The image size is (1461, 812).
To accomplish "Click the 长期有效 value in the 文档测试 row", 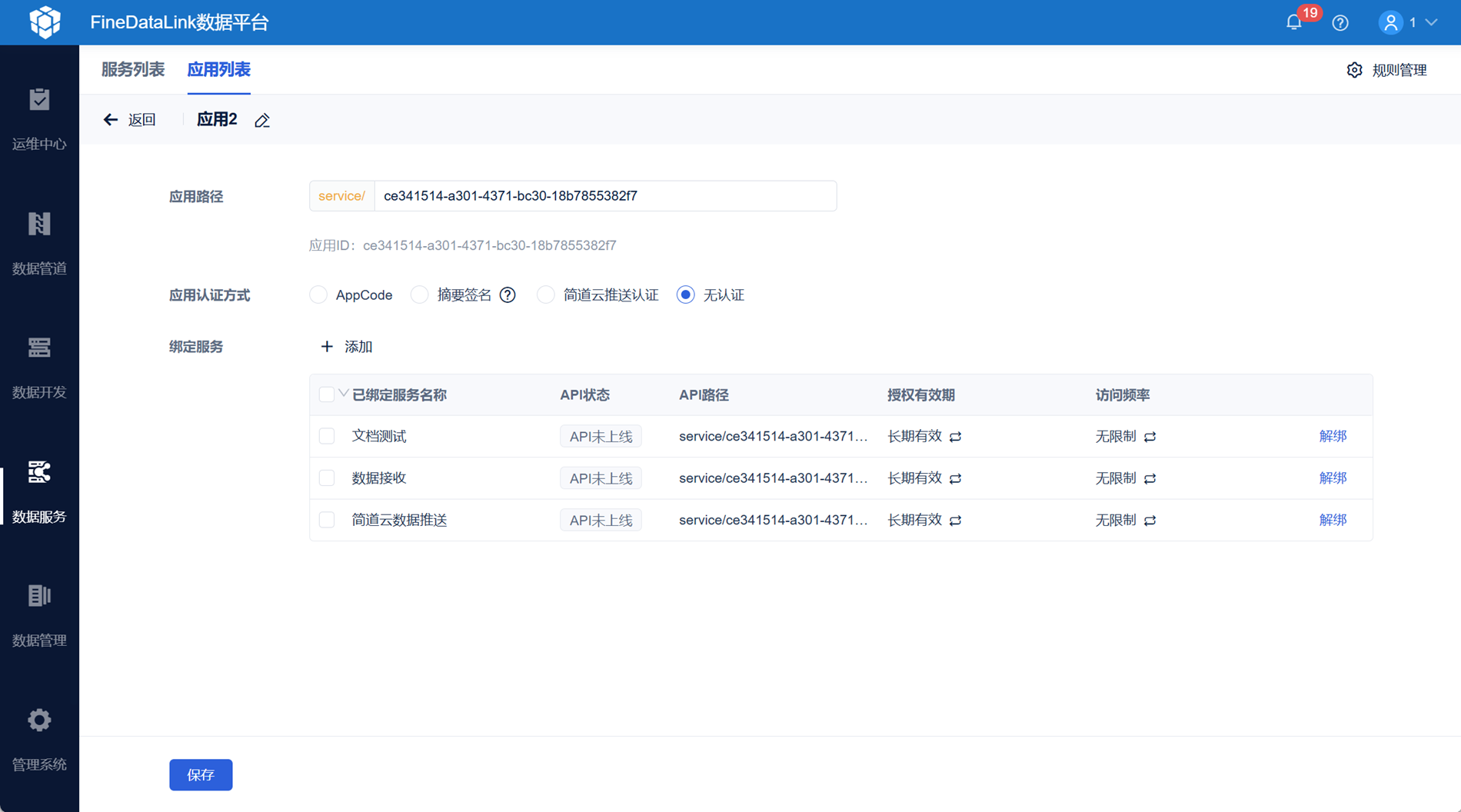I will (x=915, y=437).
